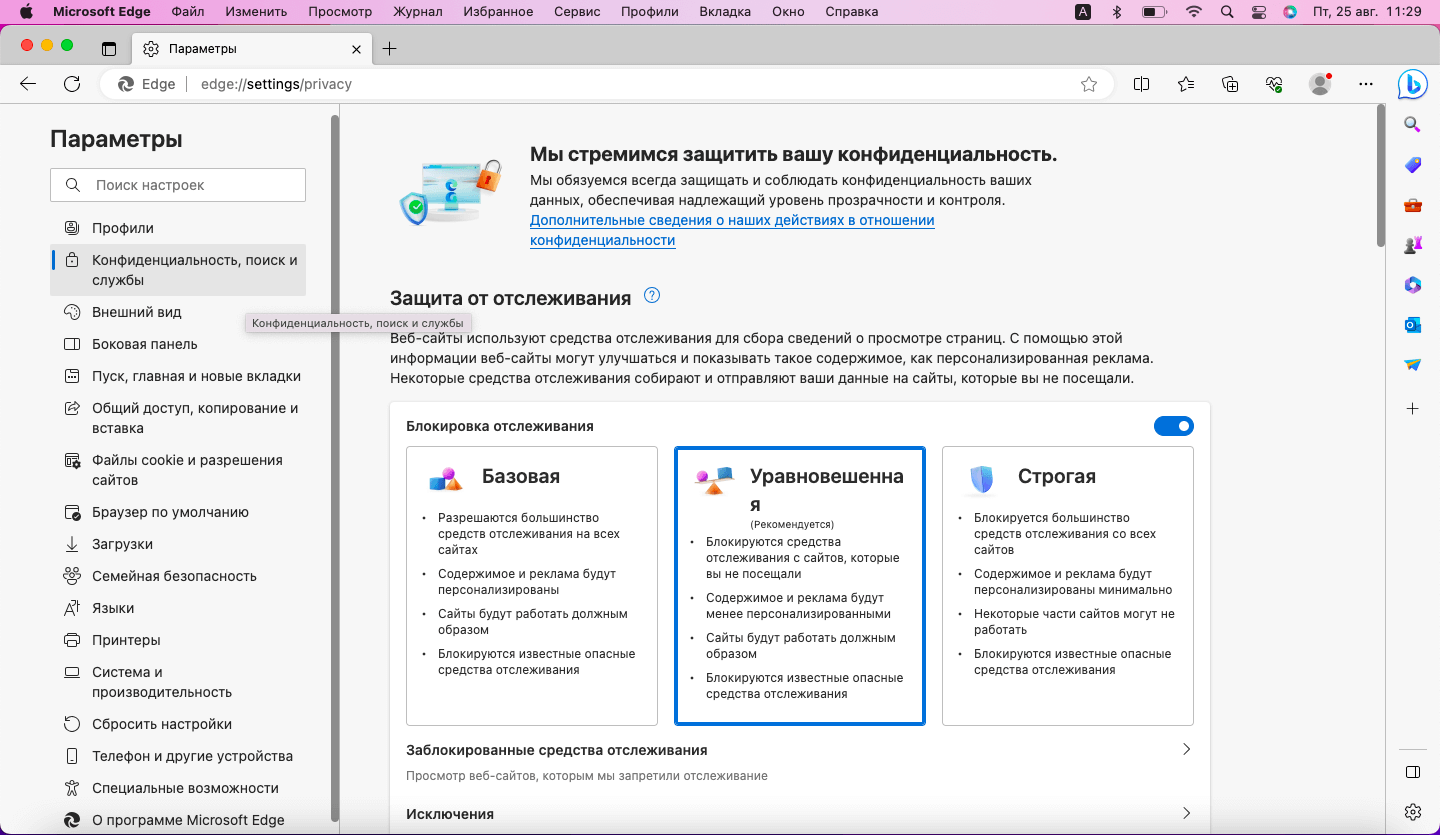This screenshot has height=835, width=1440.
Task: Click the back navigation arrow
Action: click(x=28, y=84)
